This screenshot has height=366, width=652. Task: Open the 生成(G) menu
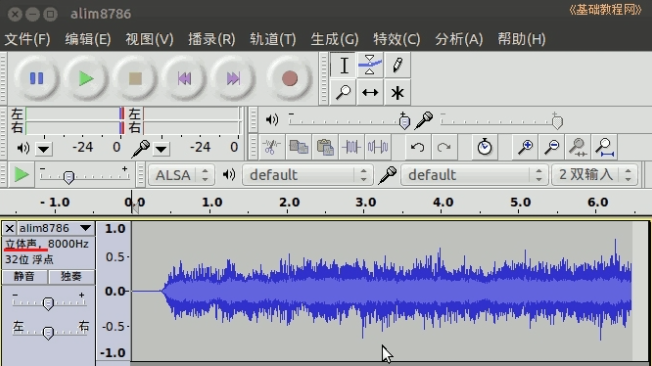pyautogui.click(x=334, y=39)
